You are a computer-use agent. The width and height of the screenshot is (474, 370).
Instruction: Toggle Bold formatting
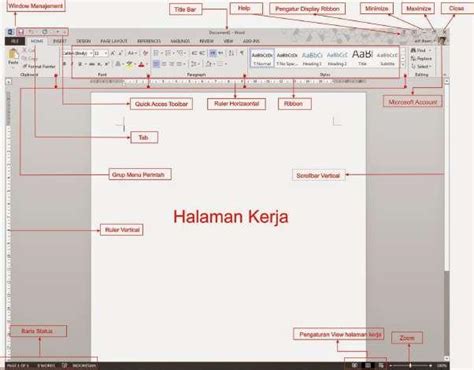(64, 64)
